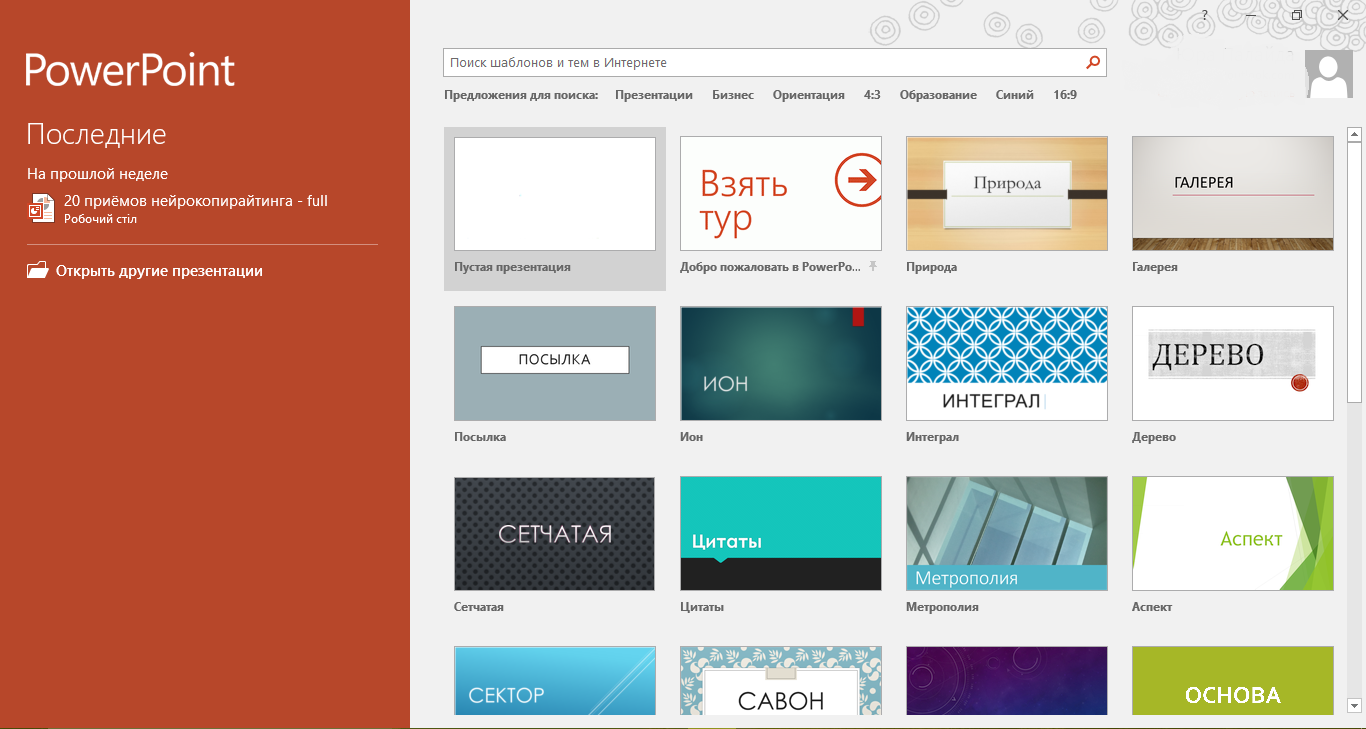The height and width of the screenshot is (729, 1366).
Task: Select the Презентации search suggestion
Action: point(653,95)
